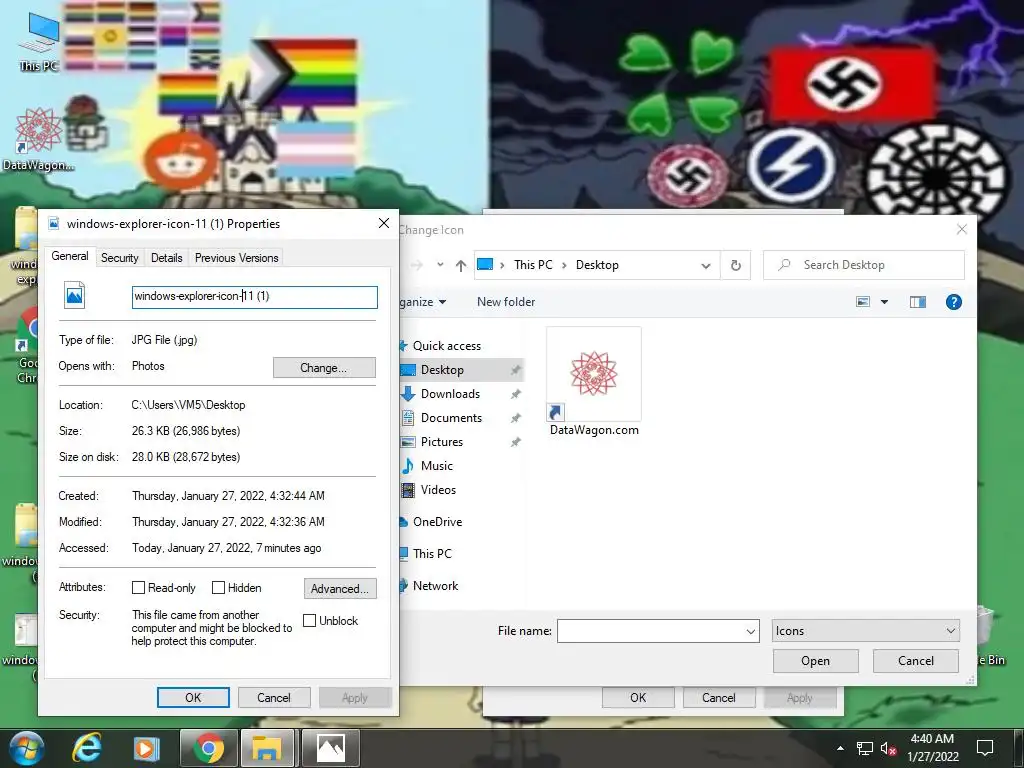Click Cancel in the file Properties window

pyautogui.click(x=274, y=697)
